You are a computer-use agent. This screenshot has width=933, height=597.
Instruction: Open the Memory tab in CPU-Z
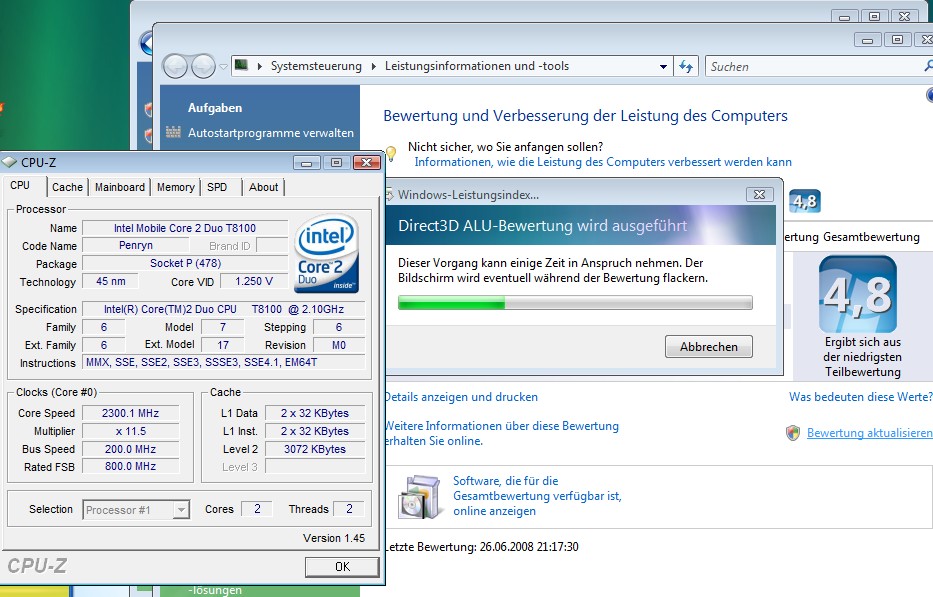pyautogui.click(x=176, y=187)
